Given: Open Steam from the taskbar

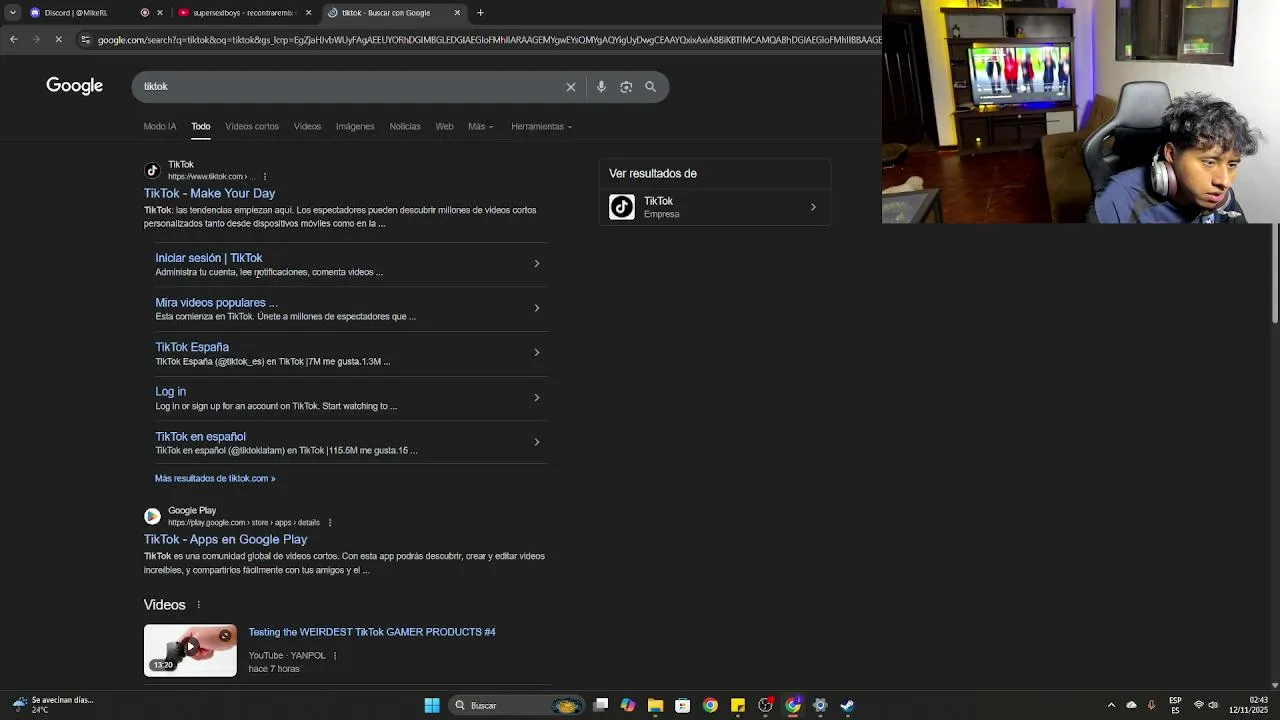Looking at the screenshot, I should tap(847, 705).
